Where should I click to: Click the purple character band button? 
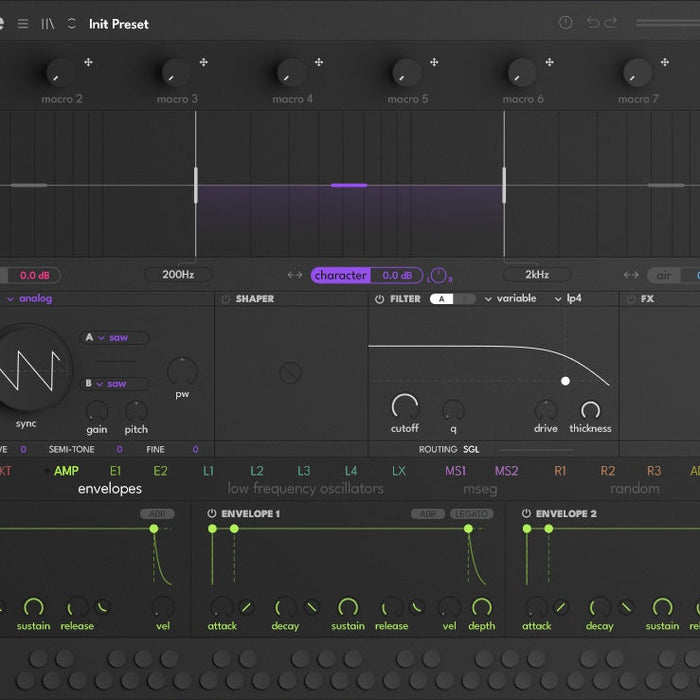coord(341,275)
